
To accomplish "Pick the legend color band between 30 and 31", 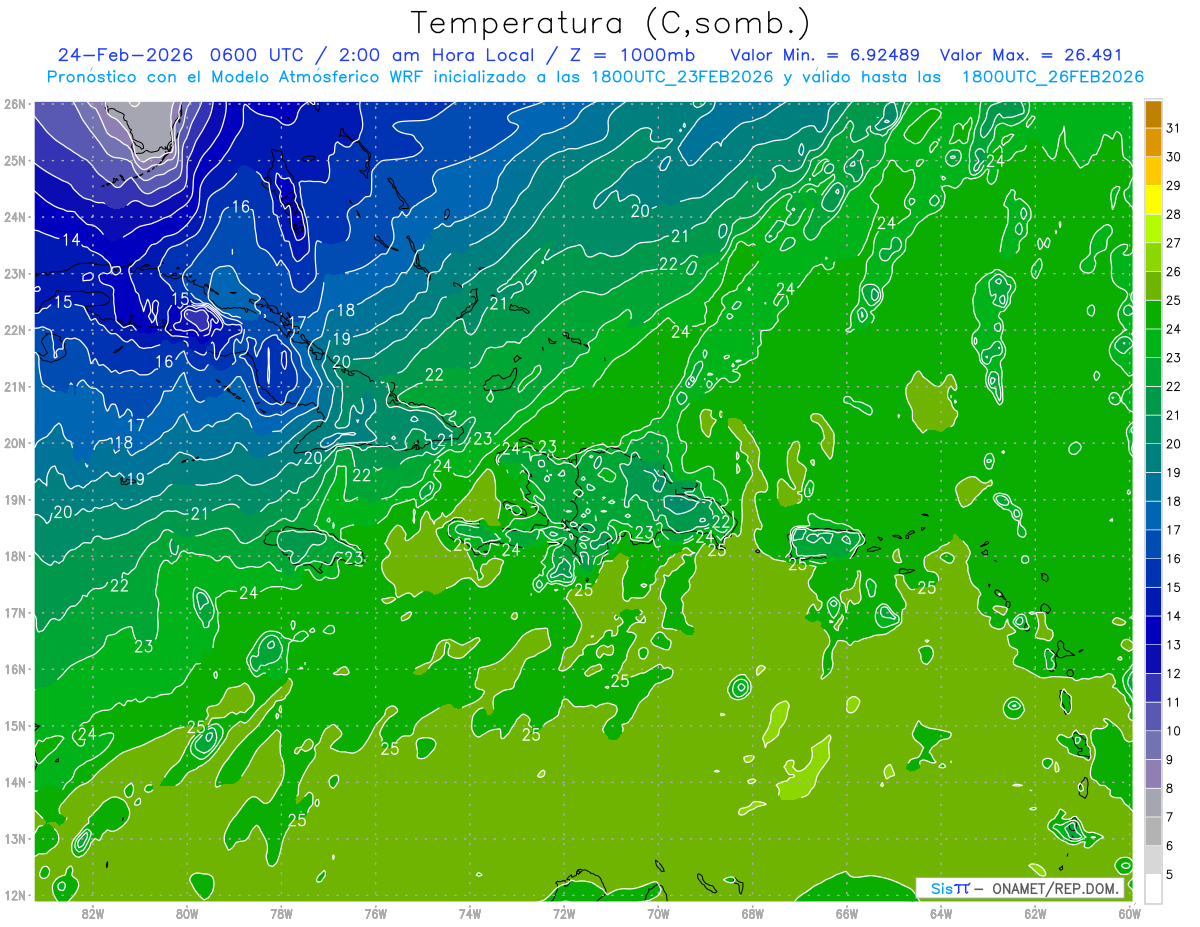I will click(1153, 143).
